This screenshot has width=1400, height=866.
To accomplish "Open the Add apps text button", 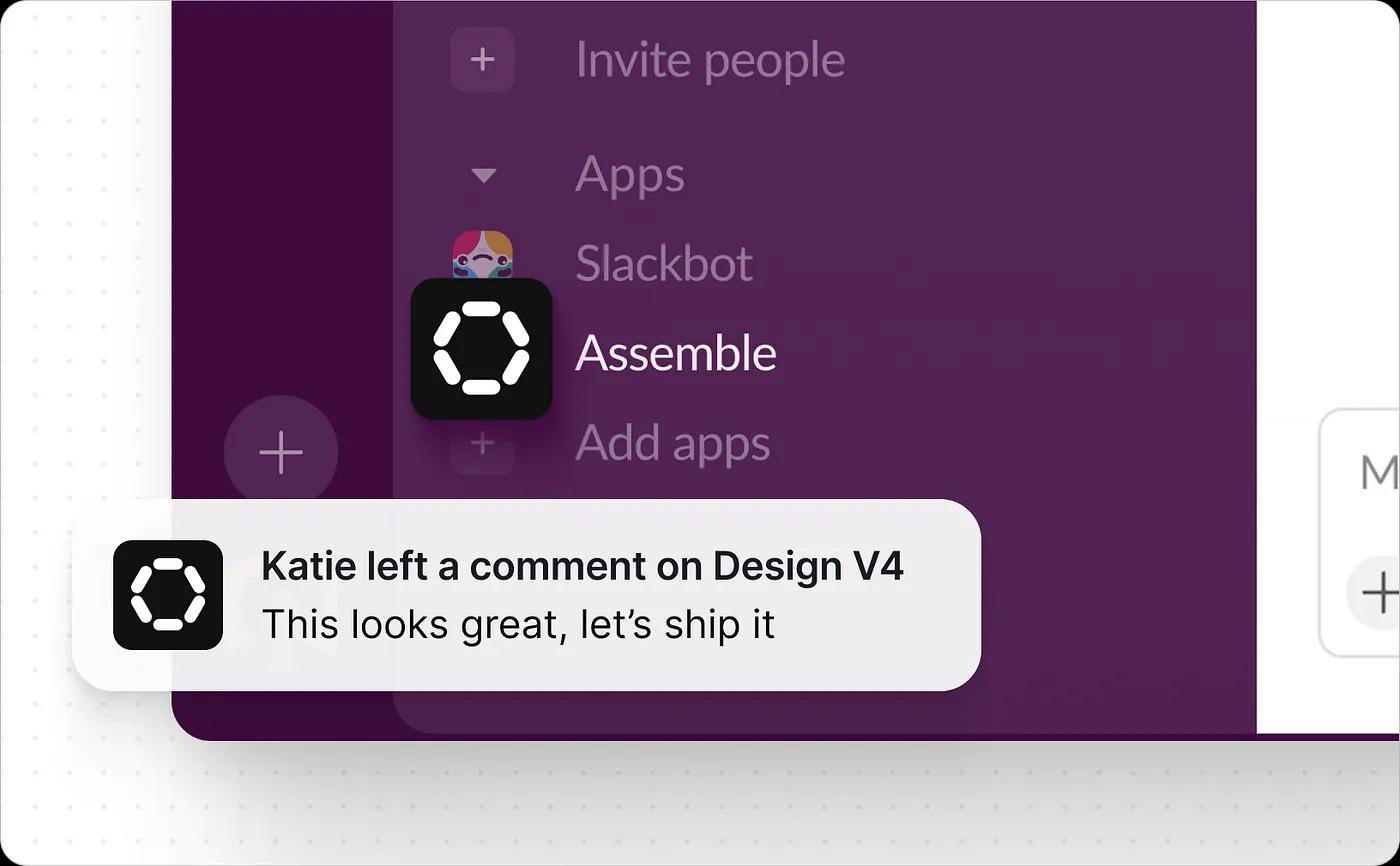I will coord(672,443).
